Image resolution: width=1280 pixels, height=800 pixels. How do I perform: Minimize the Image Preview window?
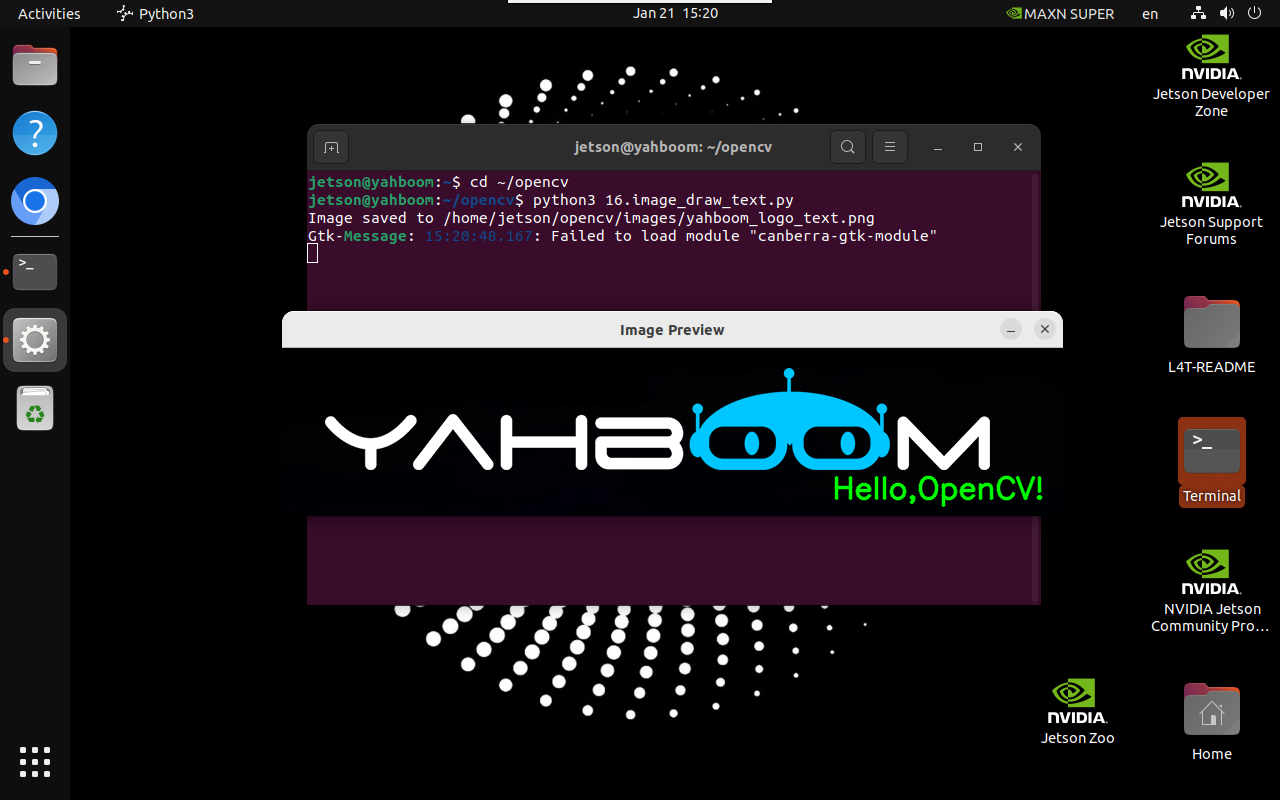tap(1011, 329)
